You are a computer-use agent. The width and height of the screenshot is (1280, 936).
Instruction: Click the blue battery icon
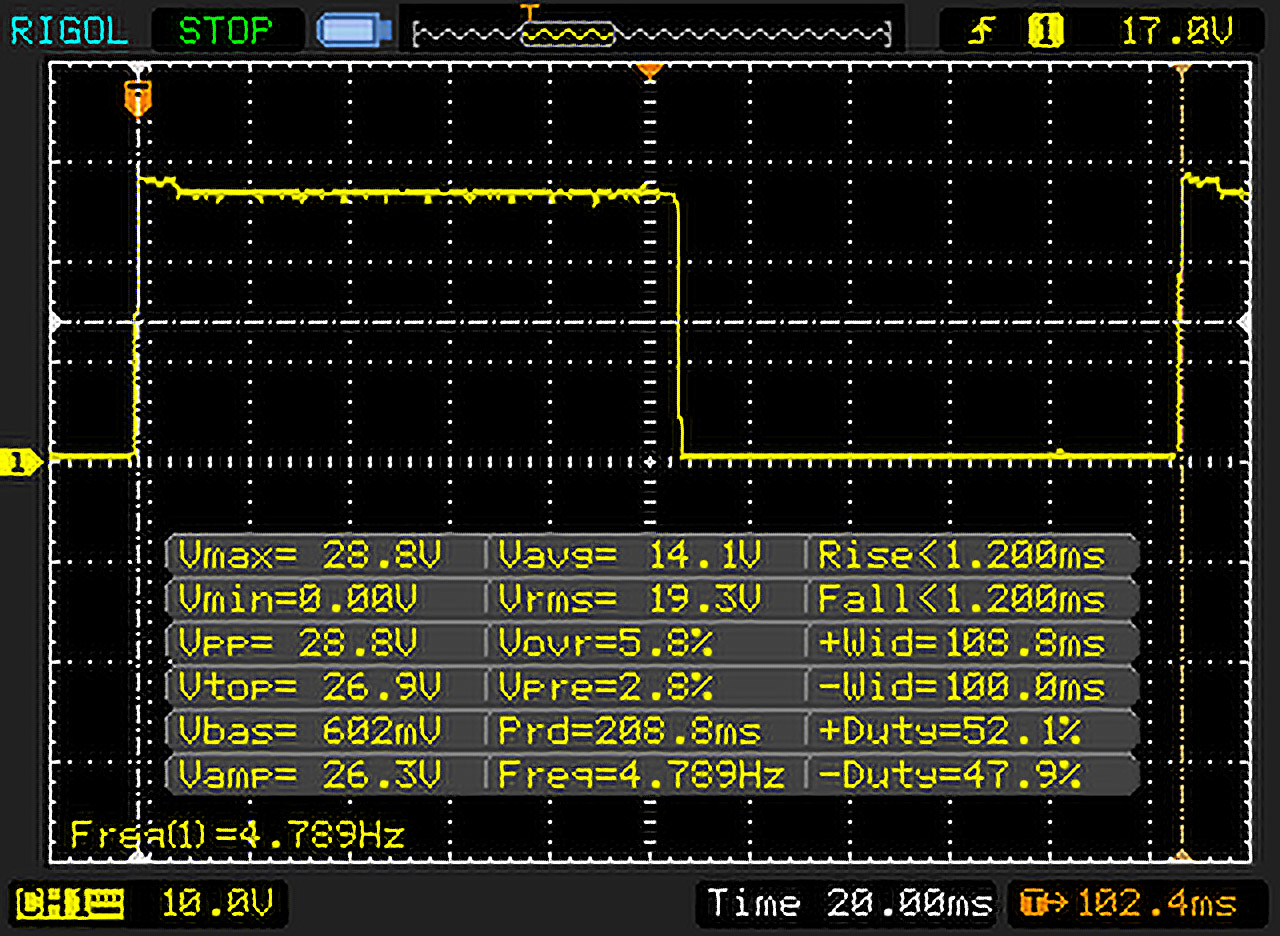point(348,31)
